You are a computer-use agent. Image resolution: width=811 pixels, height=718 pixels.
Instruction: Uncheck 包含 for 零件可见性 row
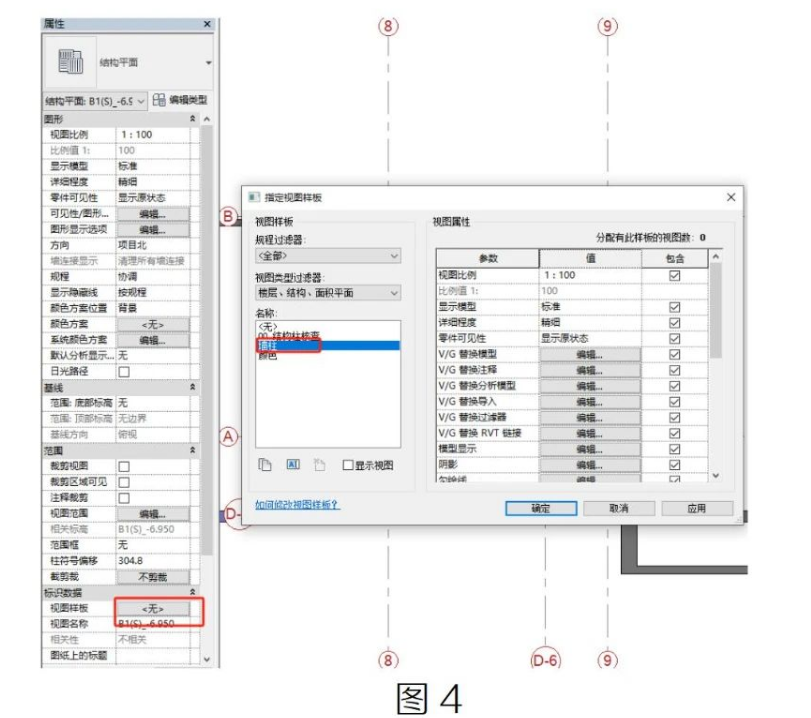(674, 338)
